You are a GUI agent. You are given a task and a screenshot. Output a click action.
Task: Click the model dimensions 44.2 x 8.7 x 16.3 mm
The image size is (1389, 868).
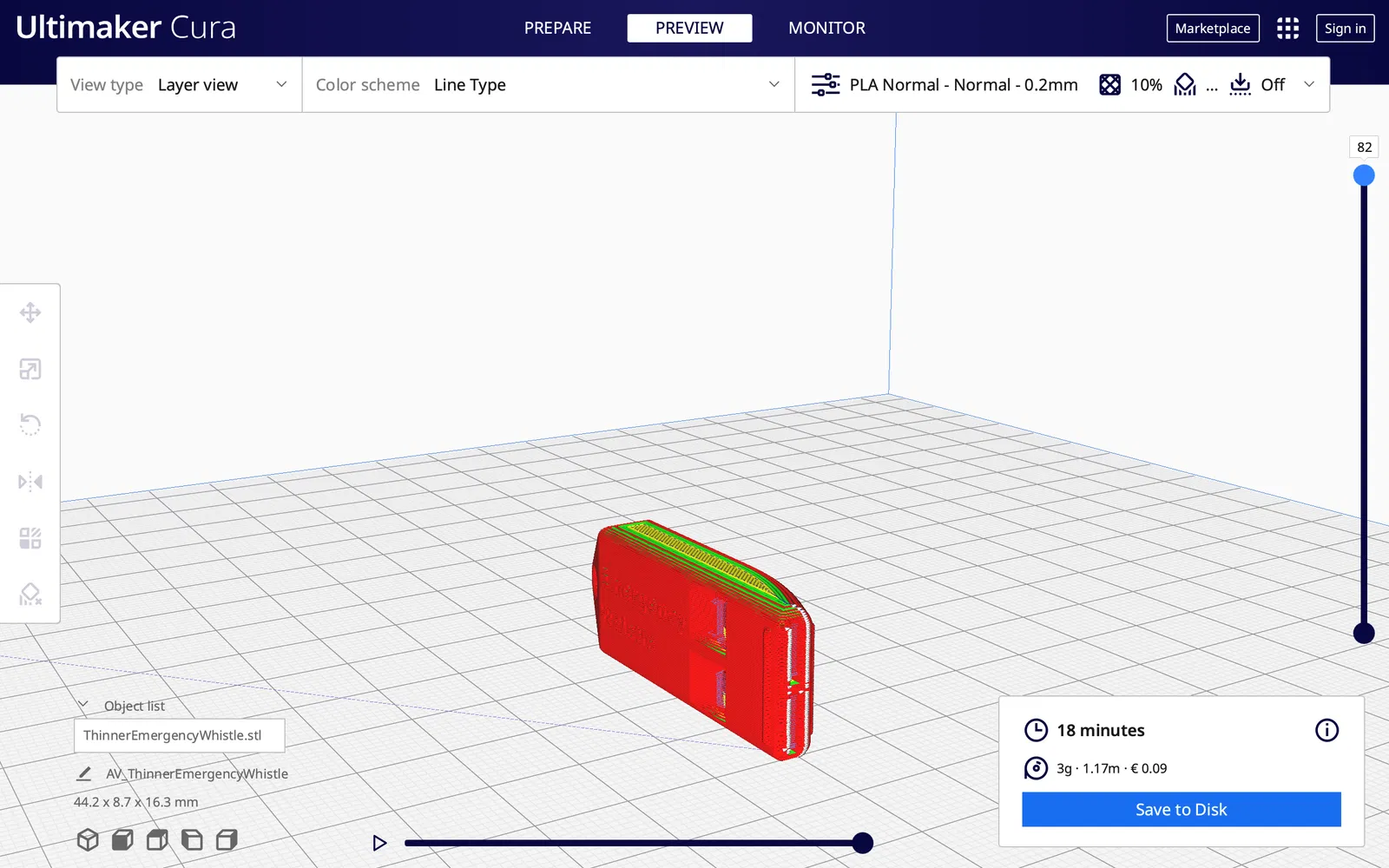point(135,802)
